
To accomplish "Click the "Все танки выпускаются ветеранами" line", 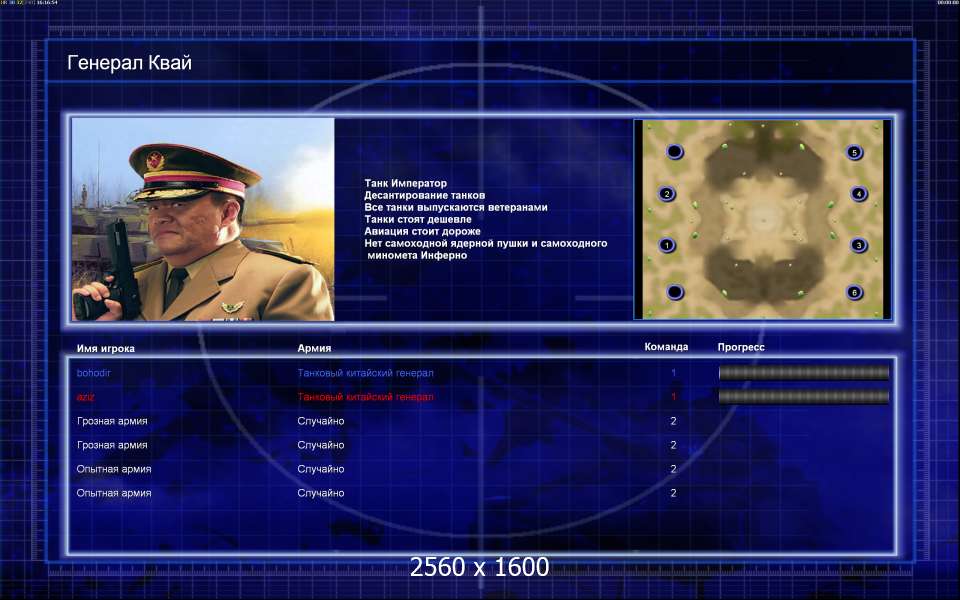I will pyautogui.click(x=456, y=207).
